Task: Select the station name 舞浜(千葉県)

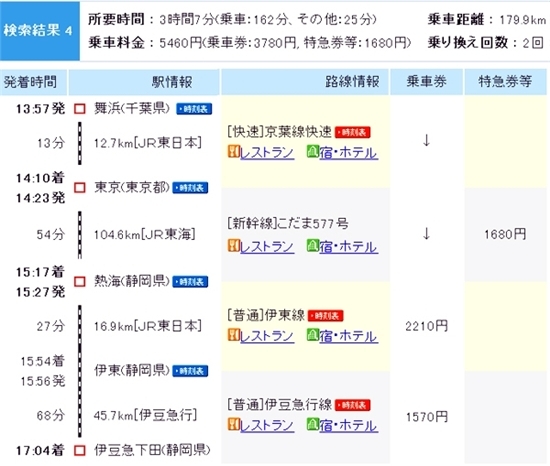Action: coord(132,109)
